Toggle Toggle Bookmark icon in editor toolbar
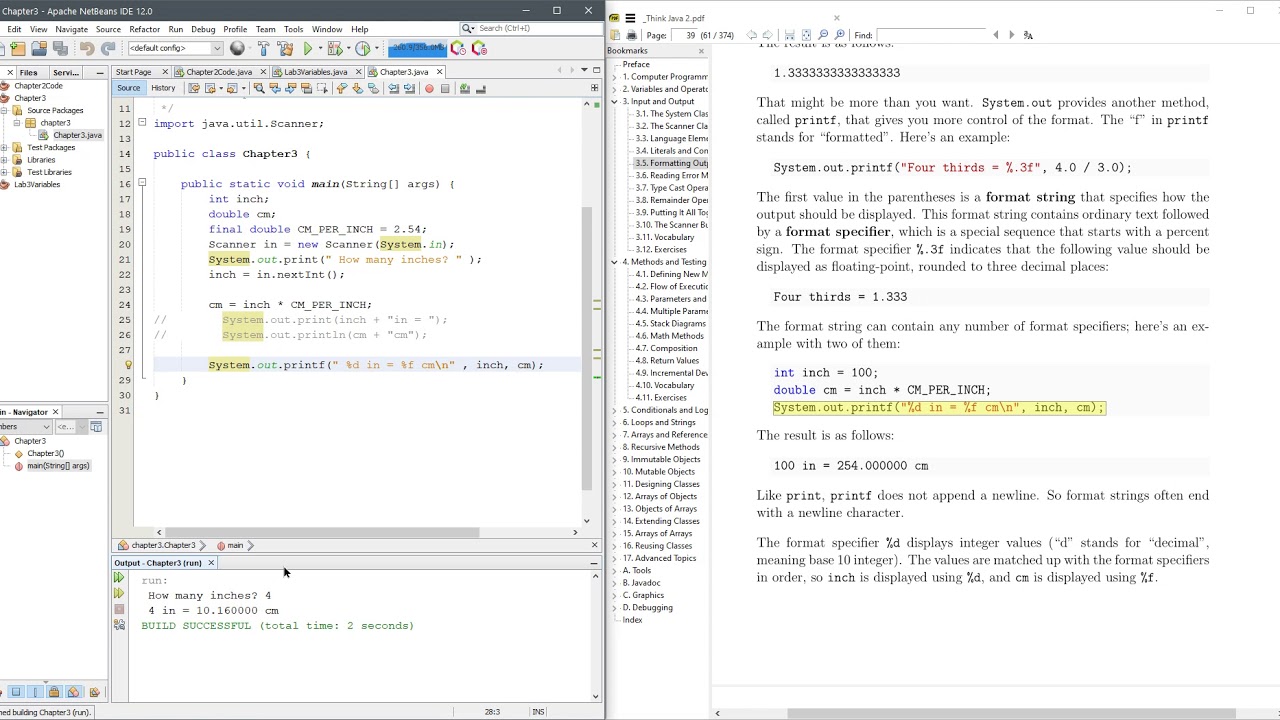The image size is (1280, 720). pos(373,88)
